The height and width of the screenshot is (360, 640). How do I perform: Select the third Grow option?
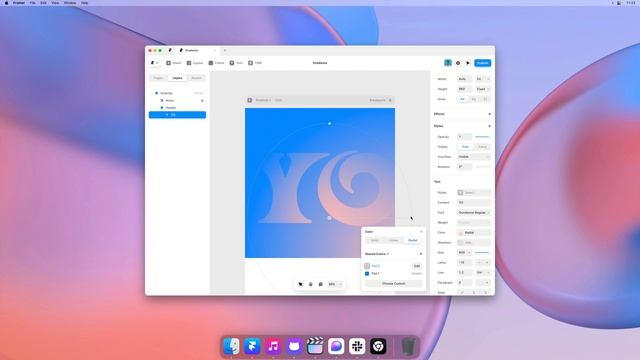pos(485,99)
